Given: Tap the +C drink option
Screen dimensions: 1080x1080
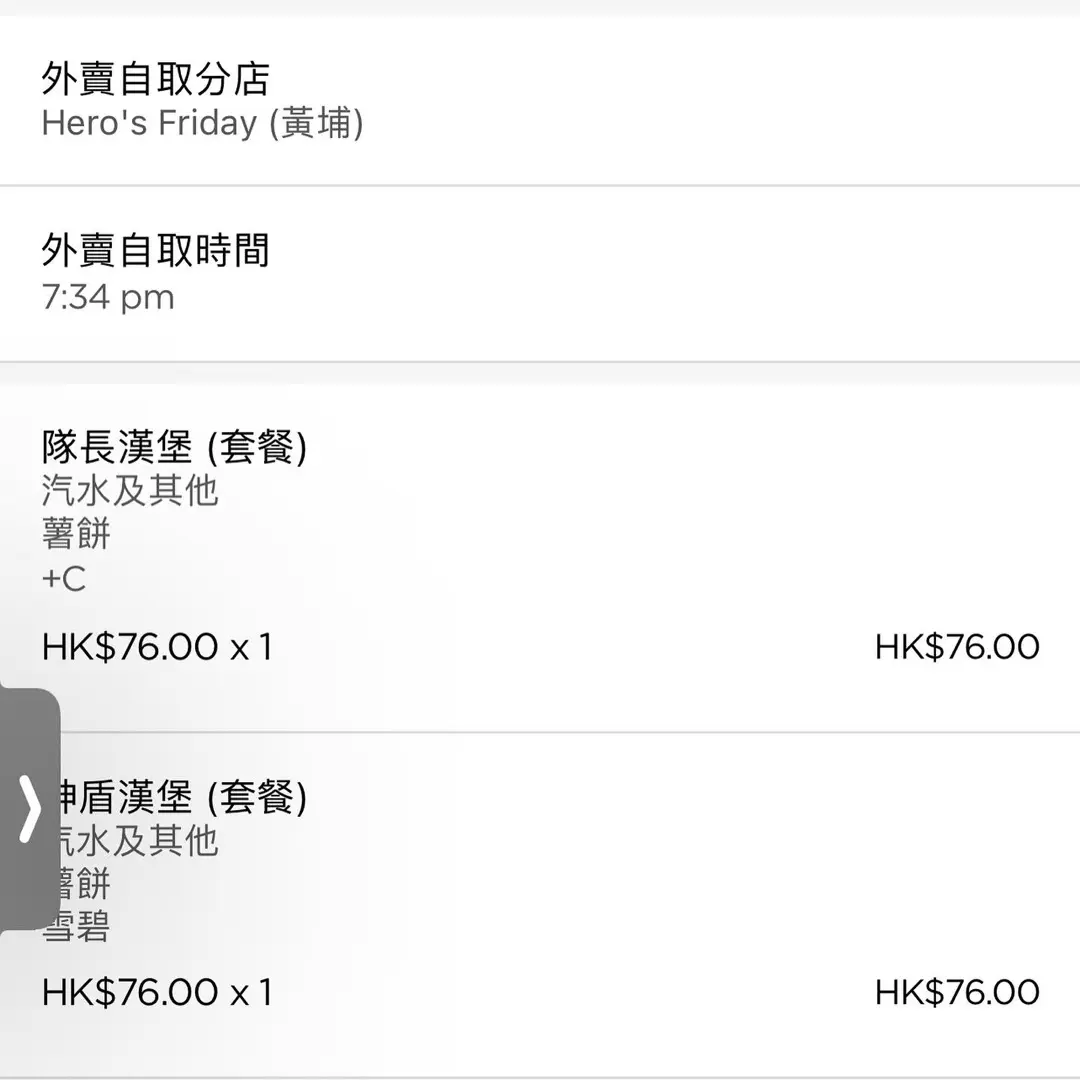Looking at the screenshot, I should point(64,579).
